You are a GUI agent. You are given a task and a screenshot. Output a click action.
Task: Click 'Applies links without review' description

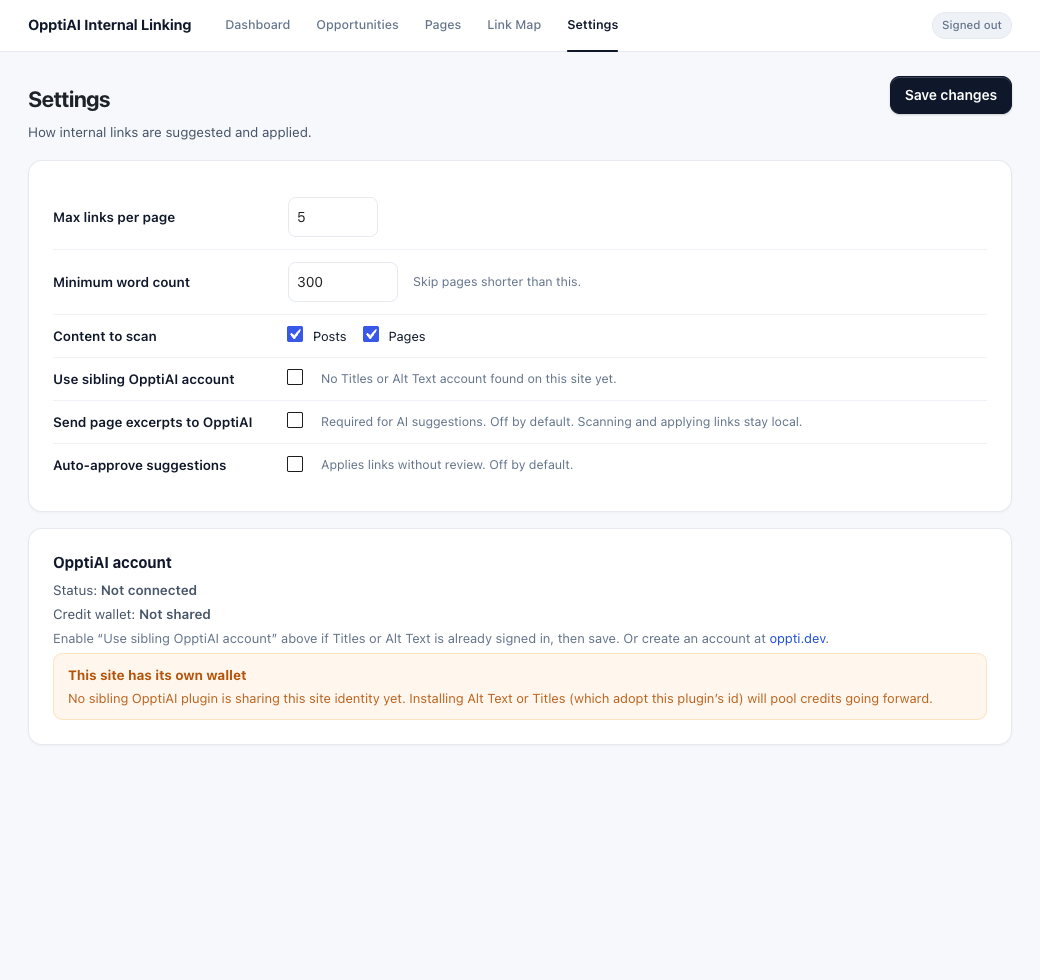pos(446,465)
